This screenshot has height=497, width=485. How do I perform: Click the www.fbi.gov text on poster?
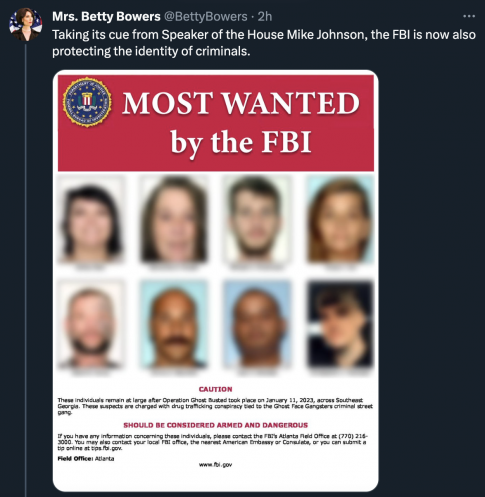215,464
